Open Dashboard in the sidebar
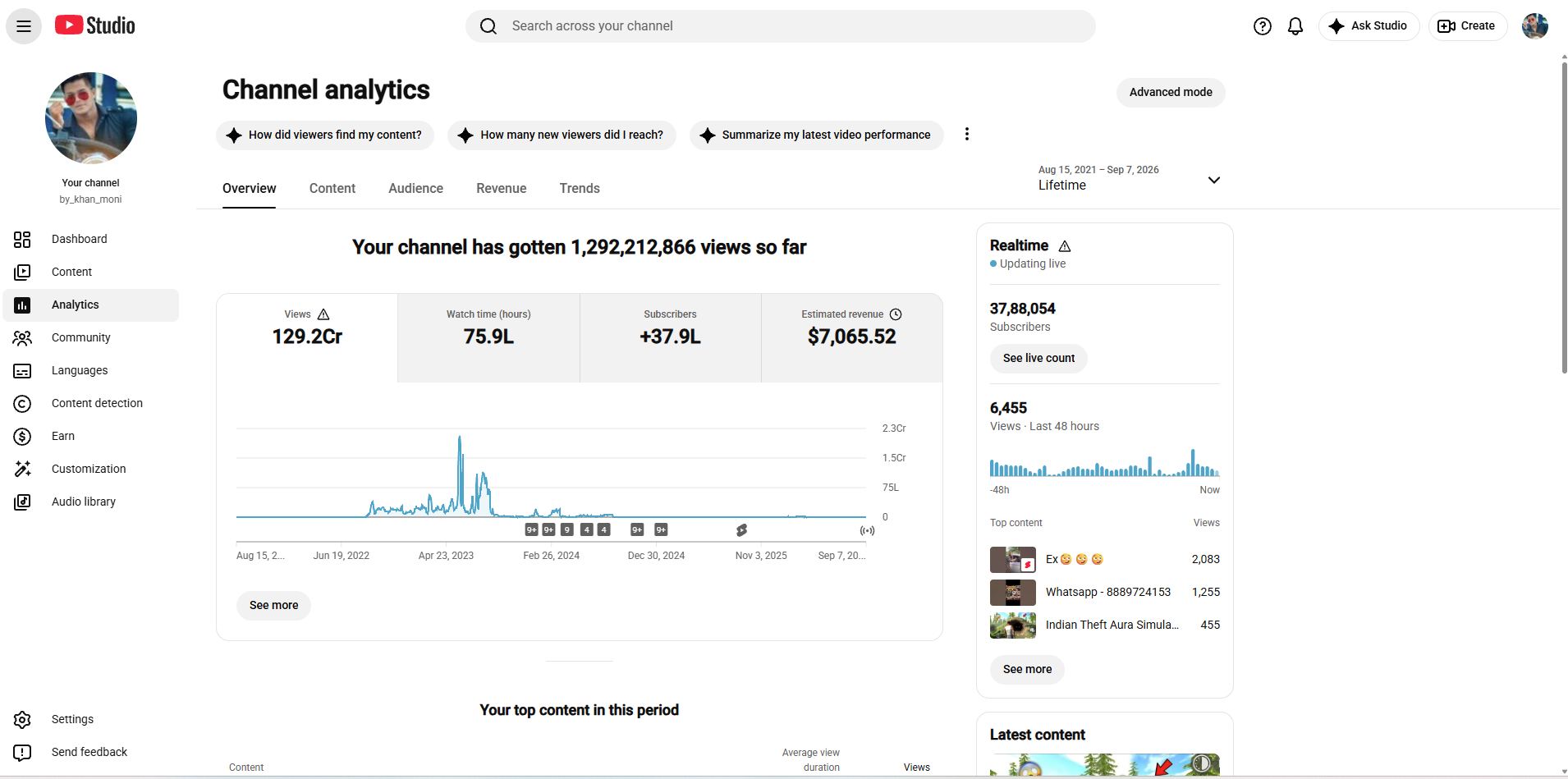1568x779 pixels. tap(91, 239)
